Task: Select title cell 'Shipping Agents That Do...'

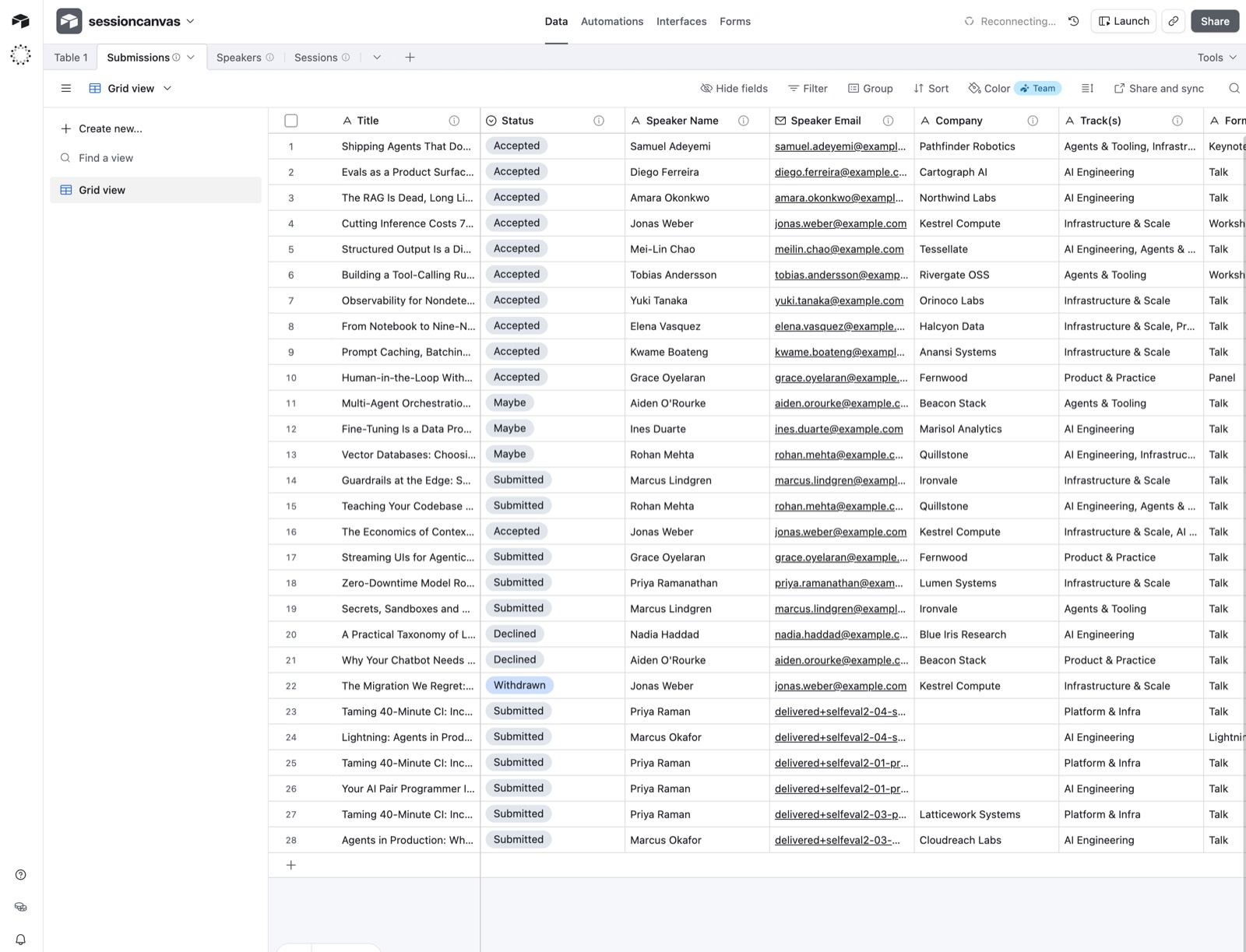Action: [407, 146]
